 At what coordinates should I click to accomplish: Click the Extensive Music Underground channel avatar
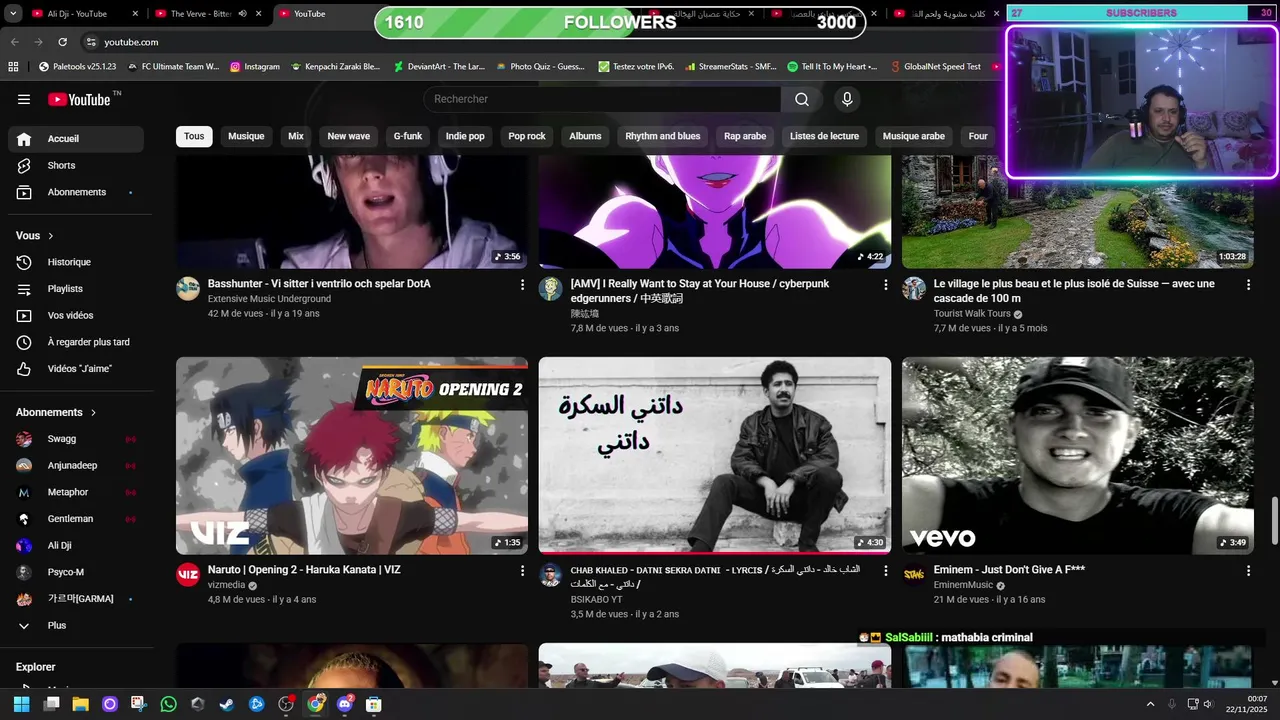[188, 289]
